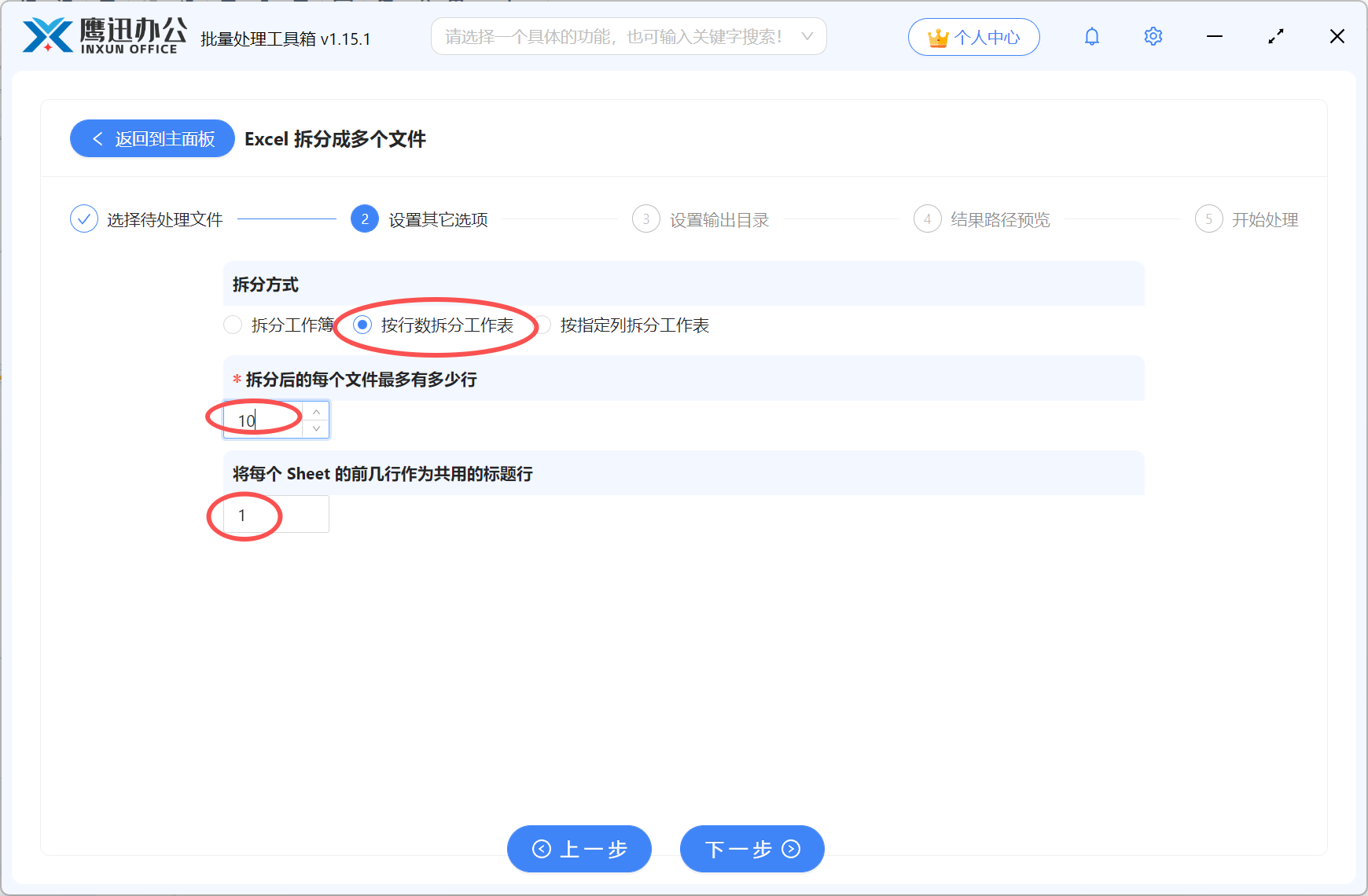Image resolution: width=1368 pixels, height=896 pixels.
Task: Click the down arrow on row count stepper
Action: click(315, 428)
